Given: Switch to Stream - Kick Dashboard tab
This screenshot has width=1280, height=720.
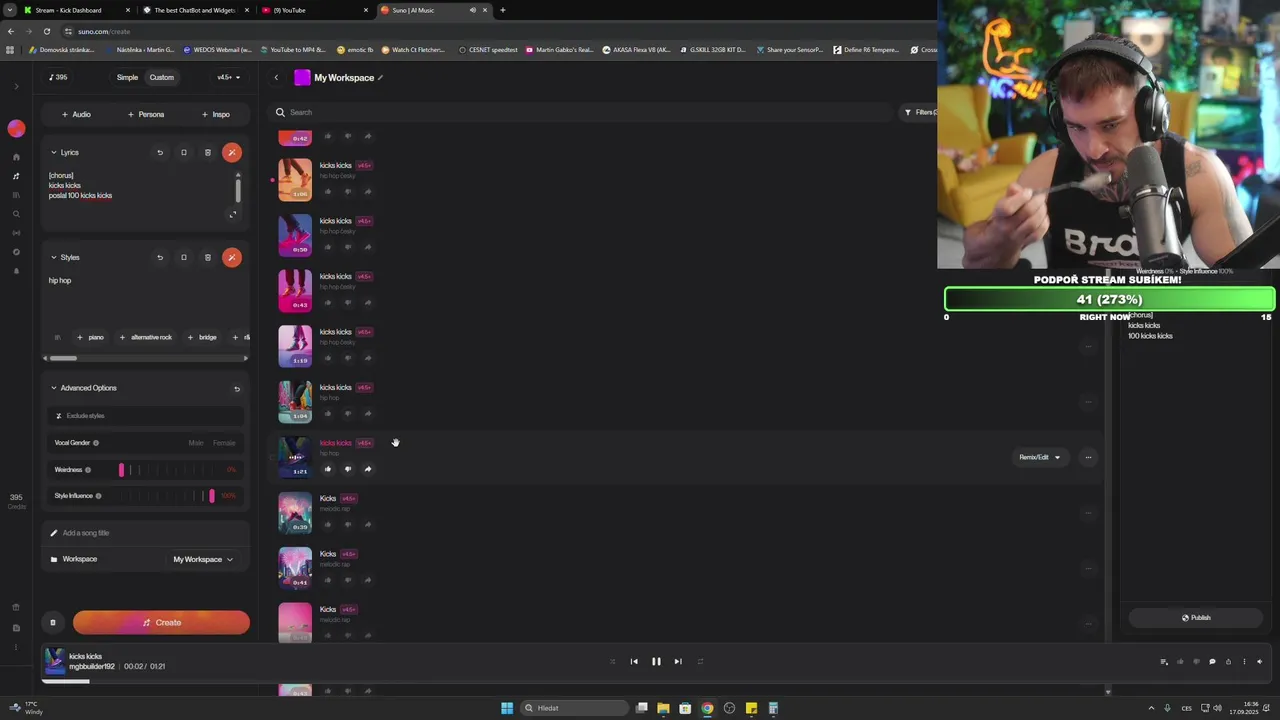Looking at the screenshot, I should coord(79,10).
